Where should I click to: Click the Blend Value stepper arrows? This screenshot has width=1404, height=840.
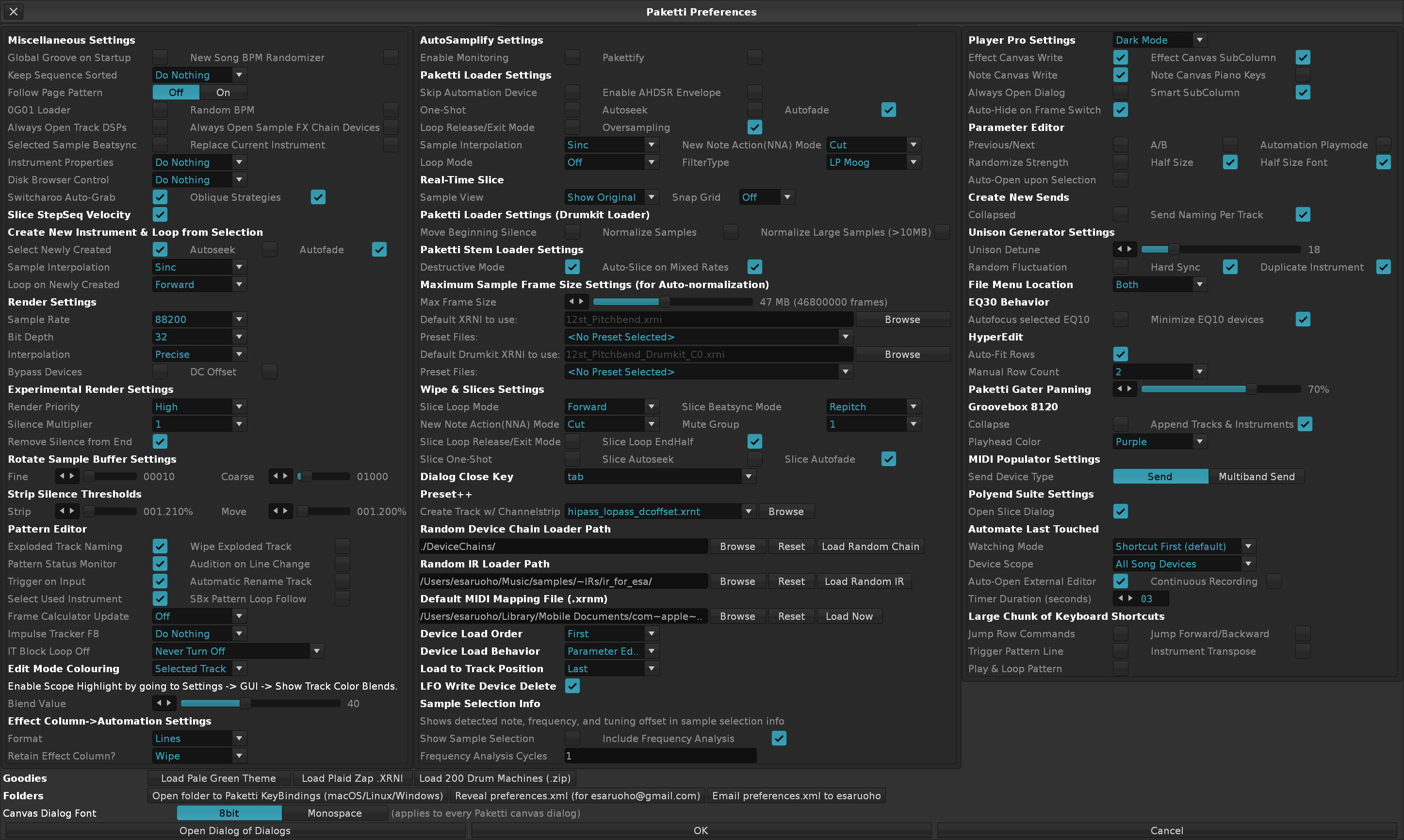pyautogui.click(x=164, y=703)
